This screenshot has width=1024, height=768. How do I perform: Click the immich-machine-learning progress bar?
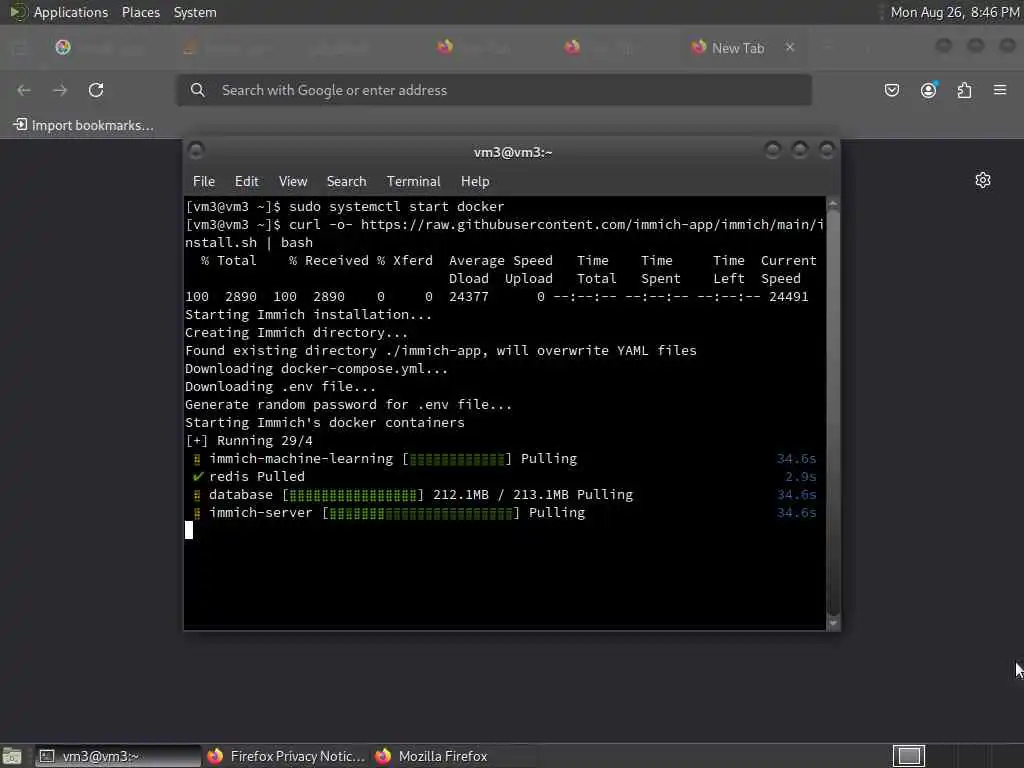[457, 459]
